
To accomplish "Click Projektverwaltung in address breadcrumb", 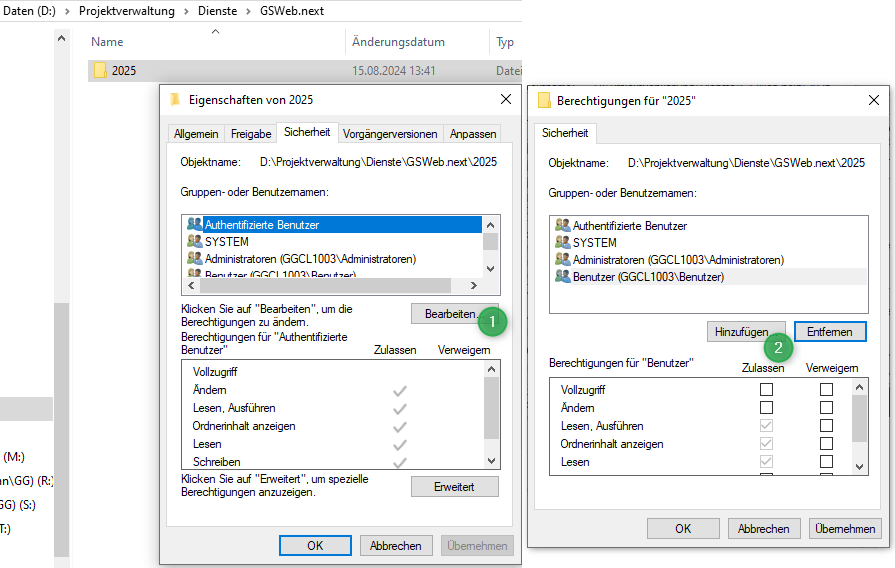I will (x=127, y=11).
